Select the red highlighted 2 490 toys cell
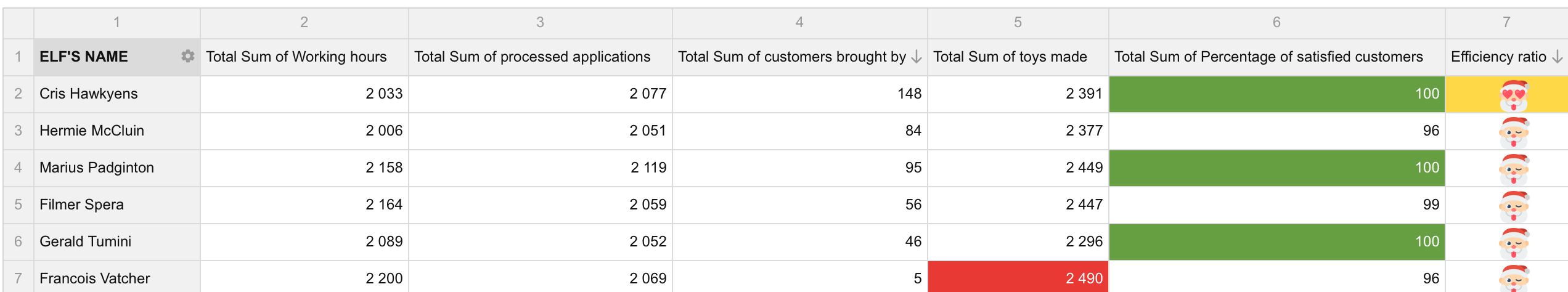Screen dimensions: 1568x292 [x=1018, y=277]
